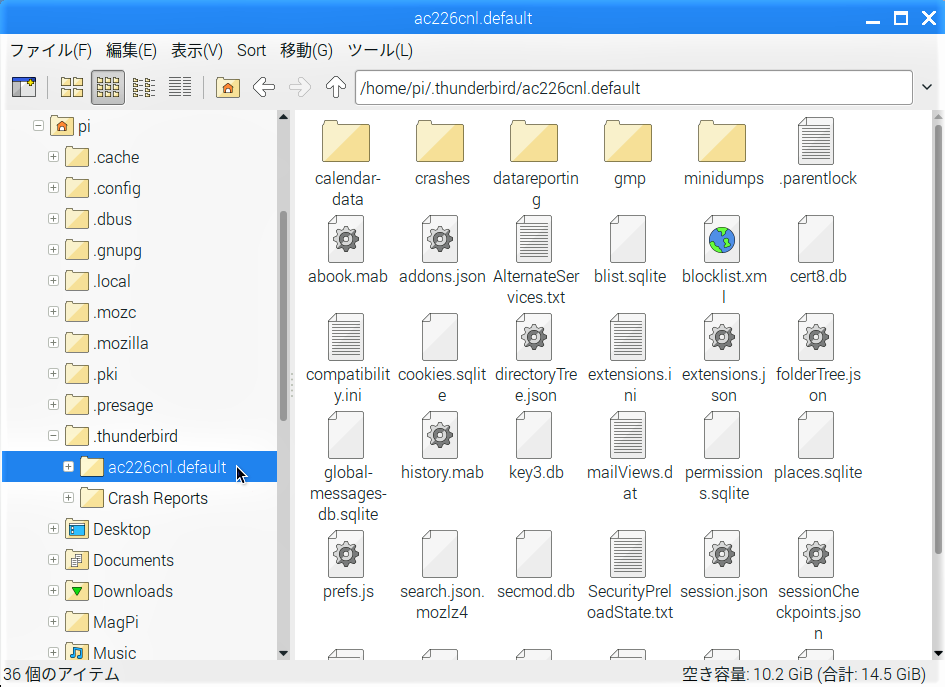Select .local in the folder tree
Image resolution: width=945 pixels, height=687 pixels.
[x=112, y=281]
